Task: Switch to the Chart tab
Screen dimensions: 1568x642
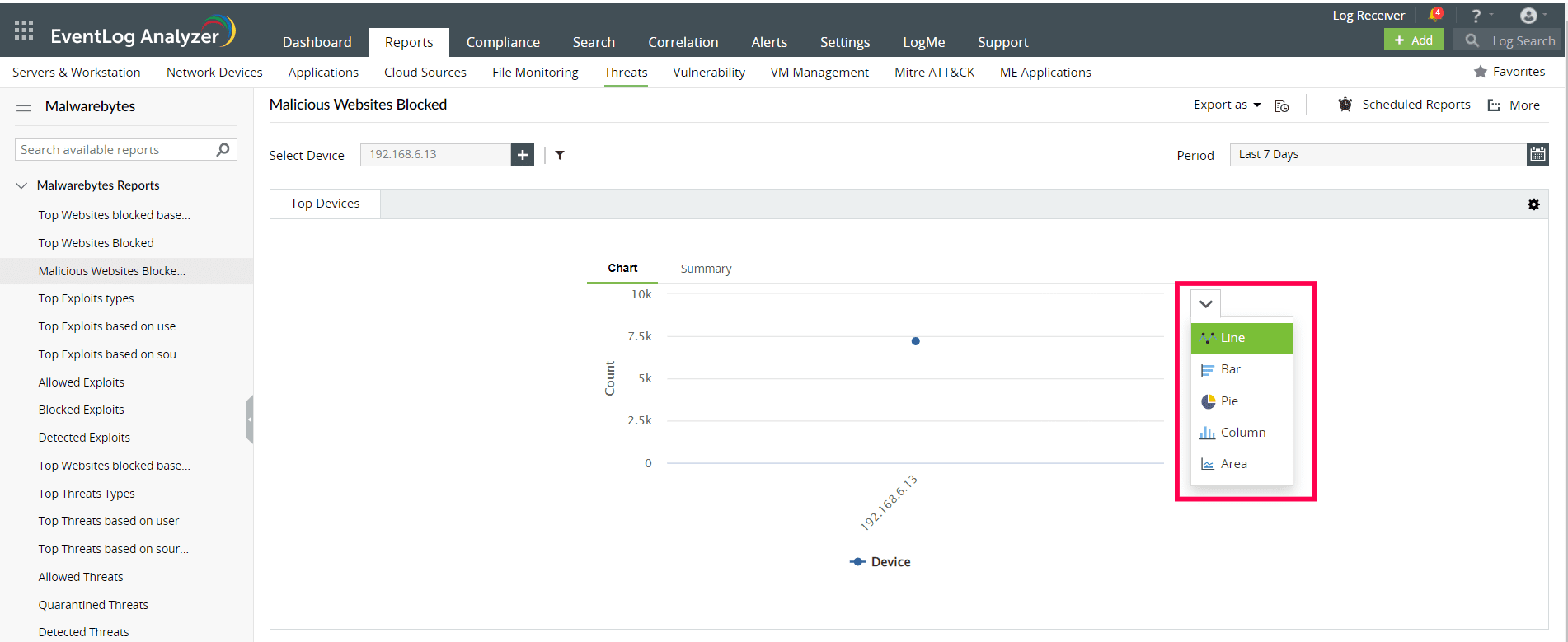Action: point(622,268)
